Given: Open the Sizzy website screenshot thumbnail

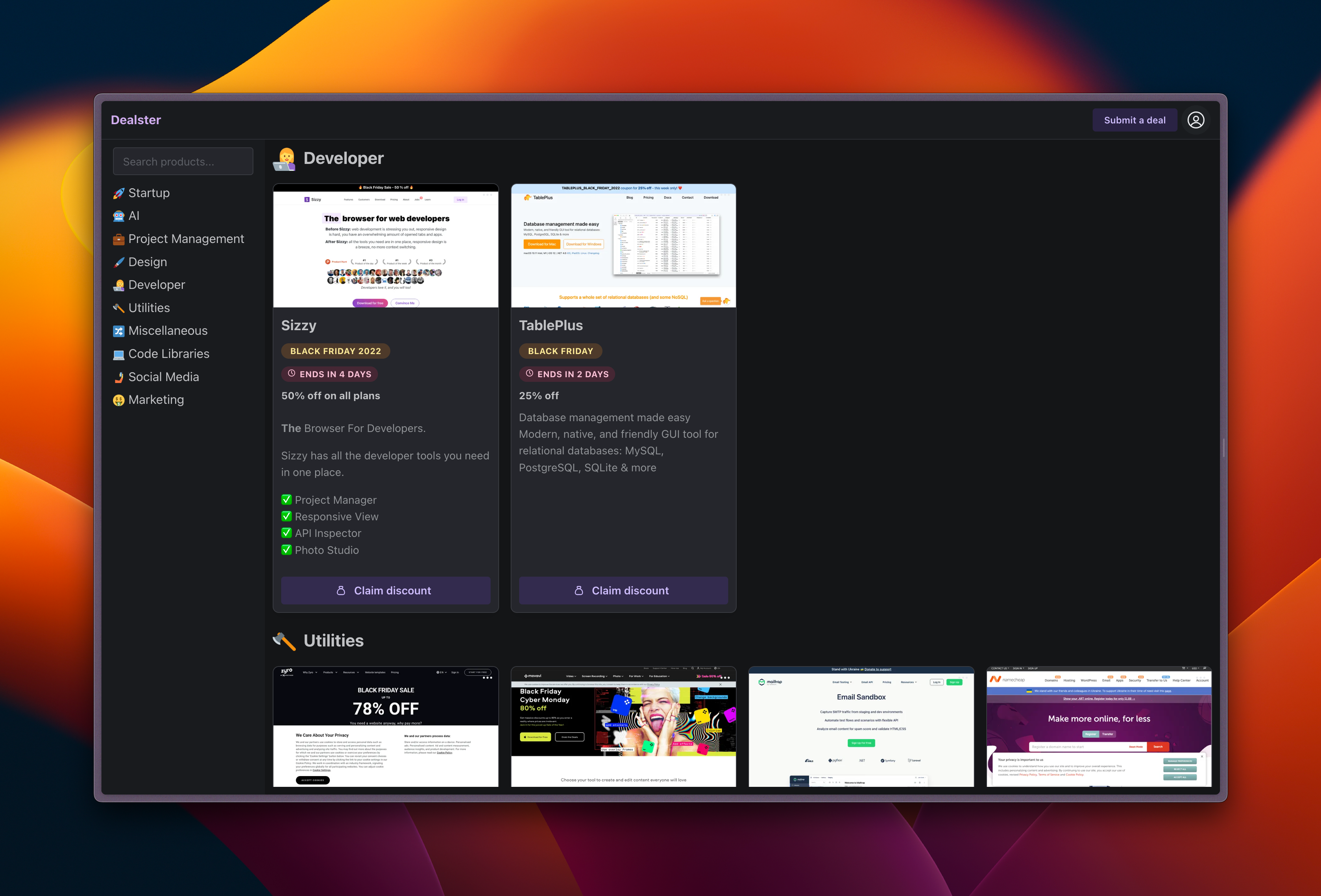Looking at the screenshot, I should coord(385,246).
